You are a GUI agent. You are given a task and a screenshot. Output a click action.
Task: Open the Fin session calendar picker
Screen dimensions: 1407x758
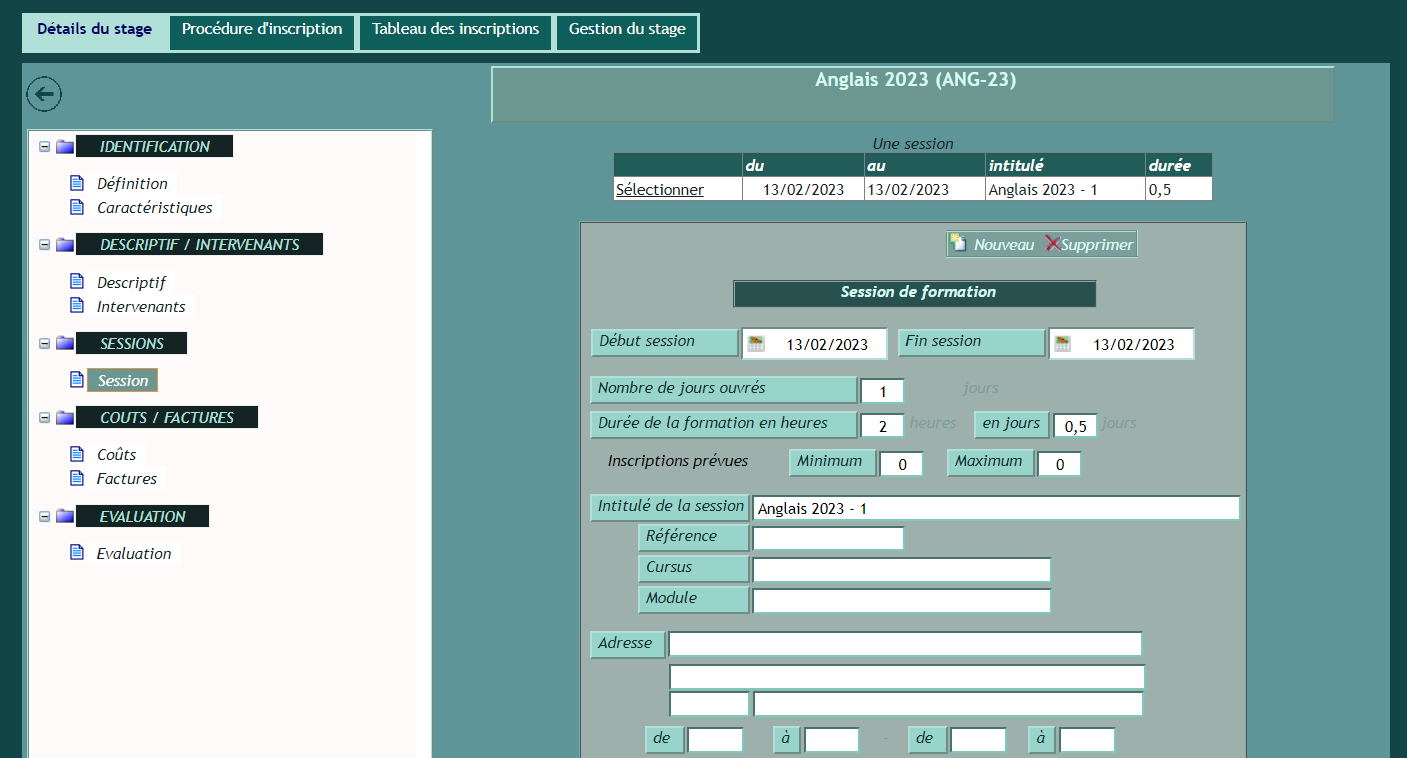(1062, 344)
